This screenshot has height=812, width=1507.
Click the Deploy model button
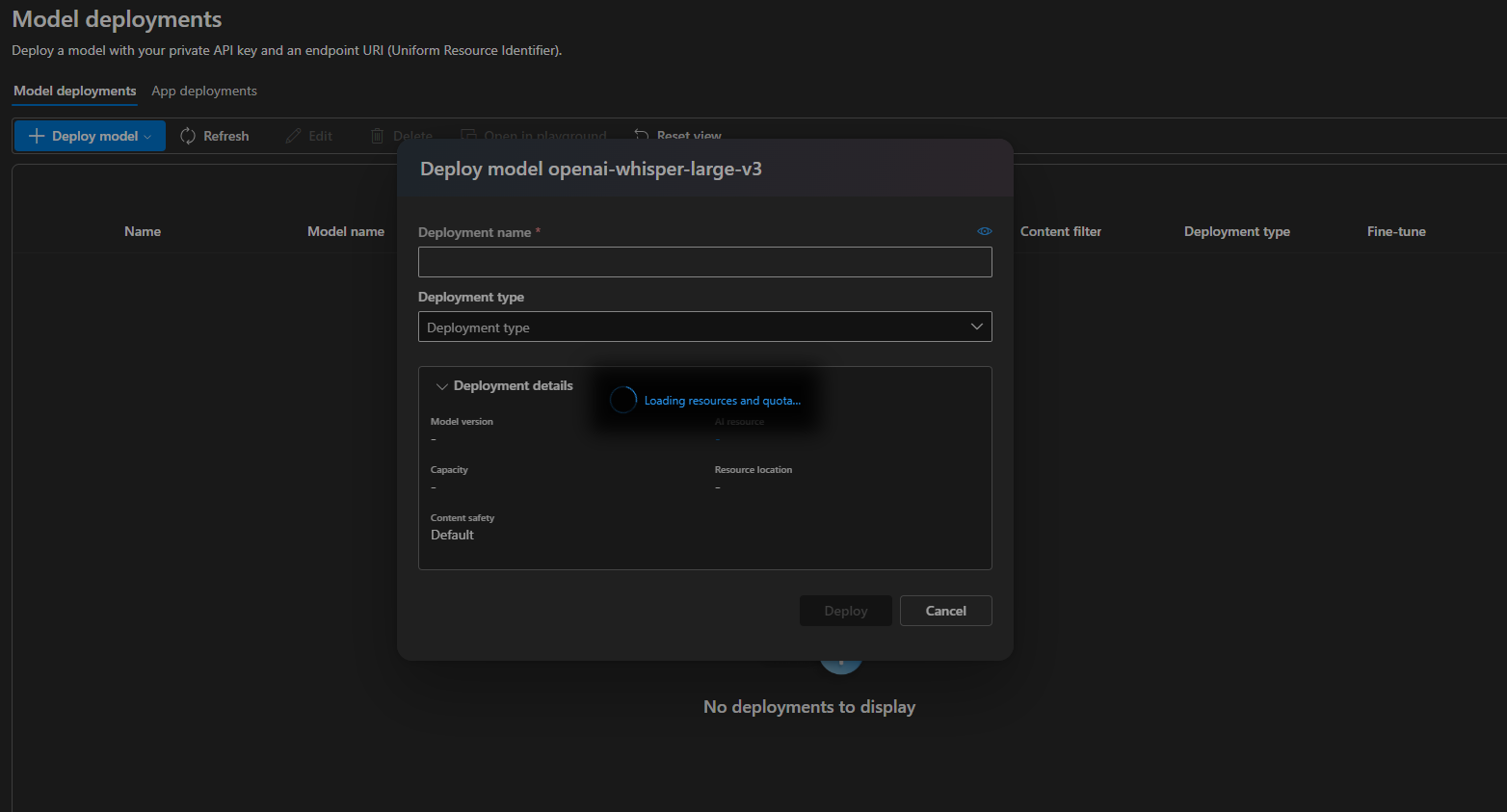click(90, 136)
